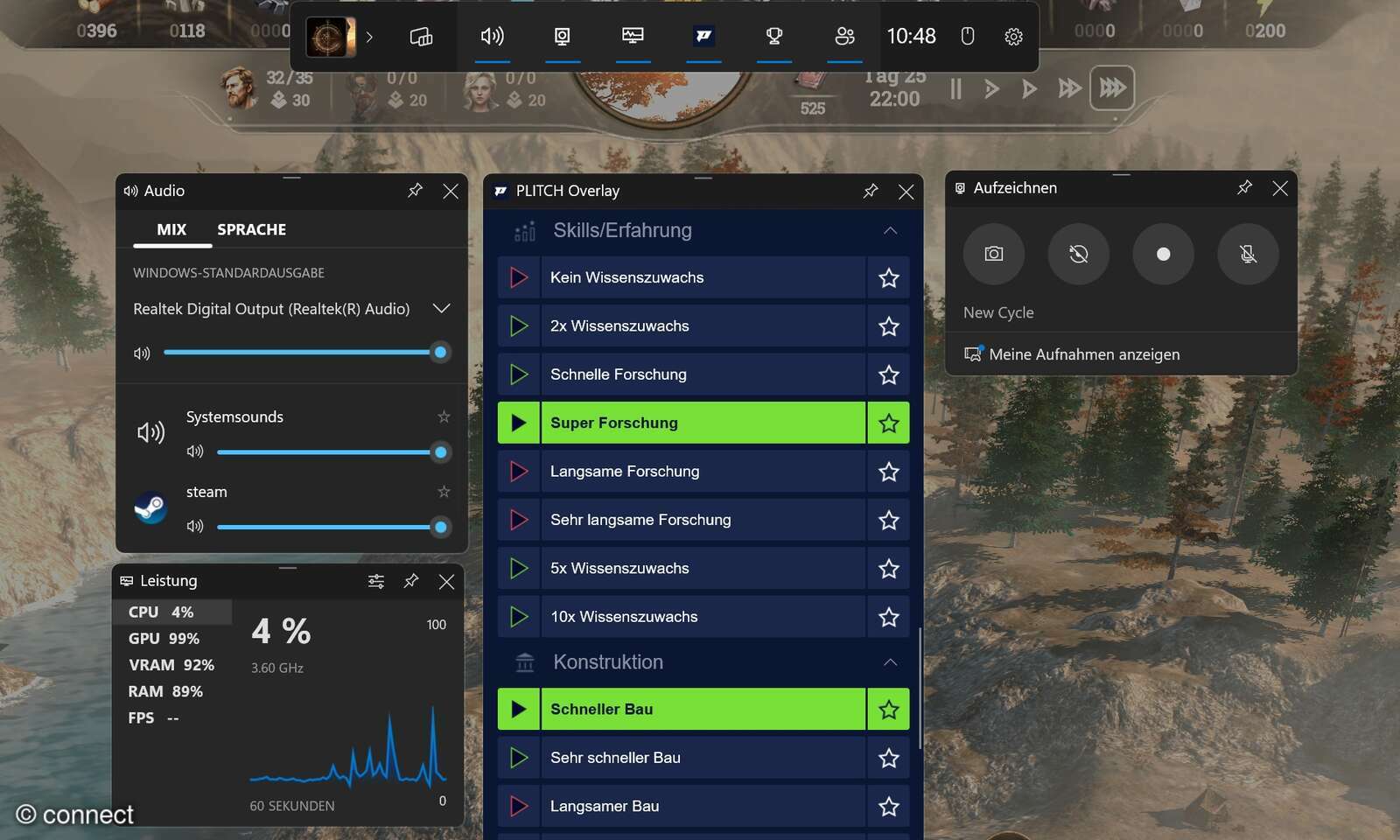This screenshot has height=840, width=1400.
Task: Open the Xbox achievements trophy widget
Action: point(773,37)
